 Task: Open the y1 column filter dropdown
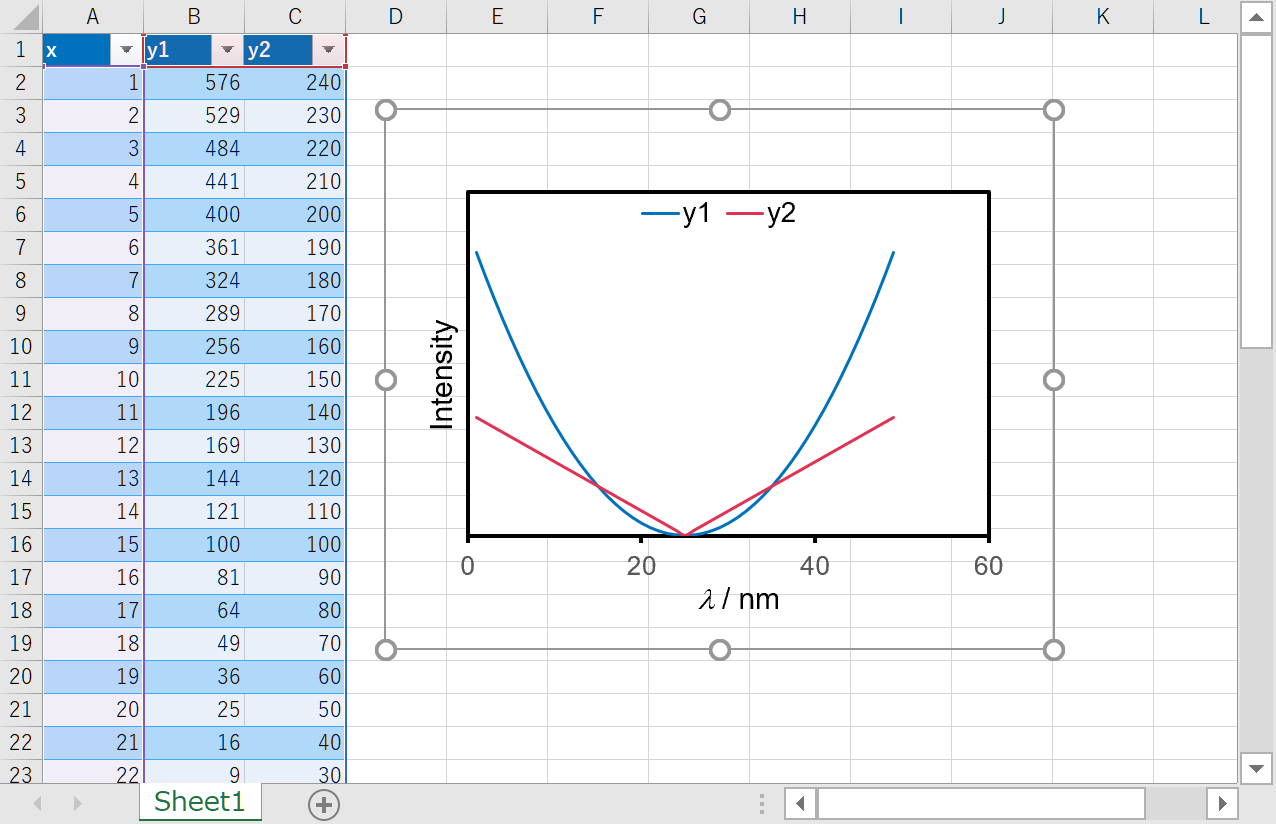click(x=227, y=50)
